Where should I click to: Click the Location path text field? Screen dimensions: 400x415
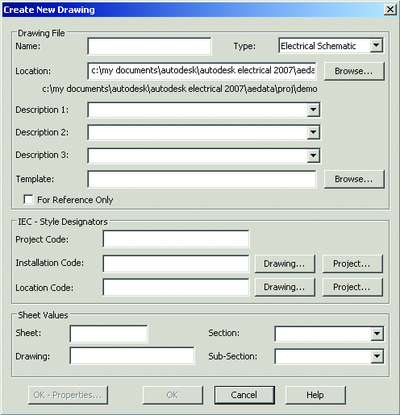click(x=202, y=71)
